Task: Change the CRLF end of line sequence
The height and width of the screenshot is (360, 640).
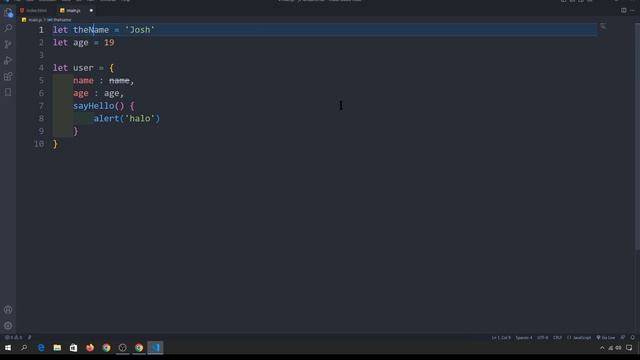Action: [x=557, y=338]
